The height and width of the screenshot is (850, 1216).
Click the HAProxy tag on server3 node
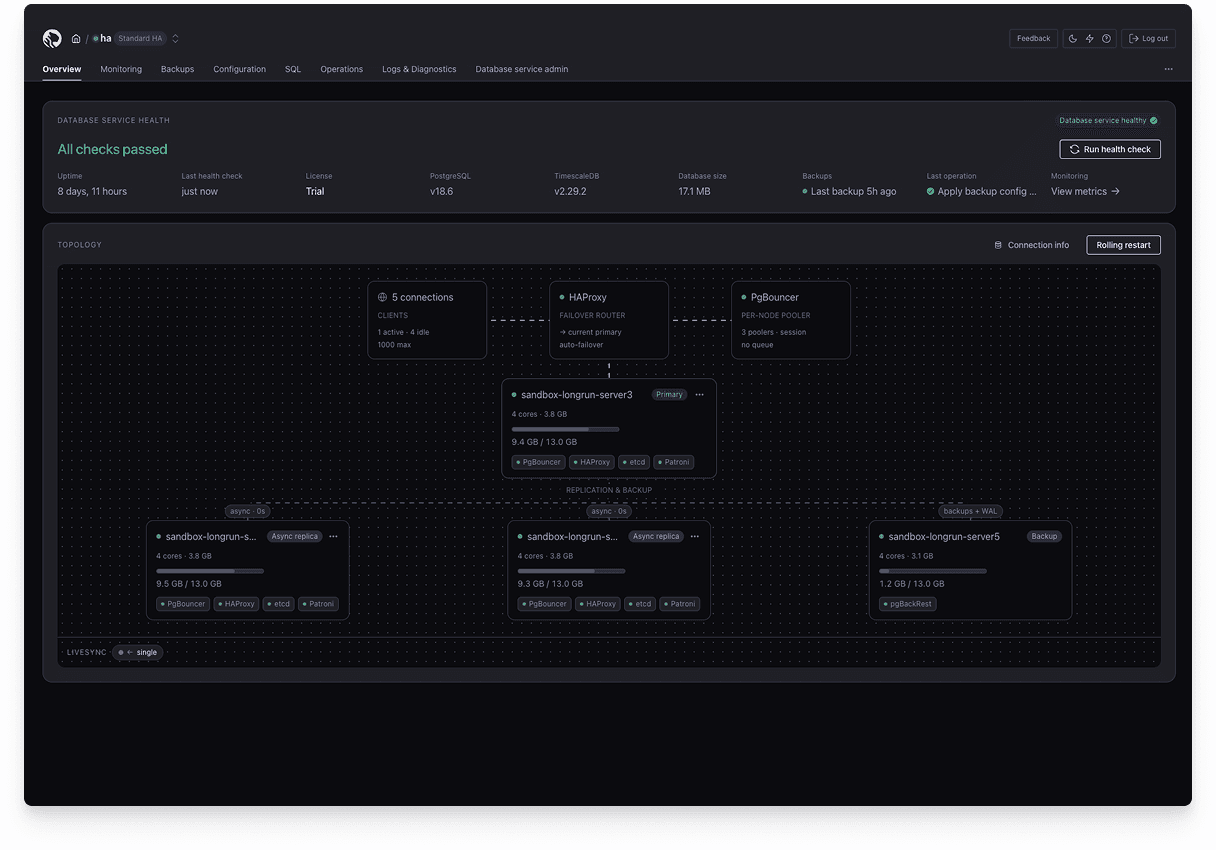[591, 462]
